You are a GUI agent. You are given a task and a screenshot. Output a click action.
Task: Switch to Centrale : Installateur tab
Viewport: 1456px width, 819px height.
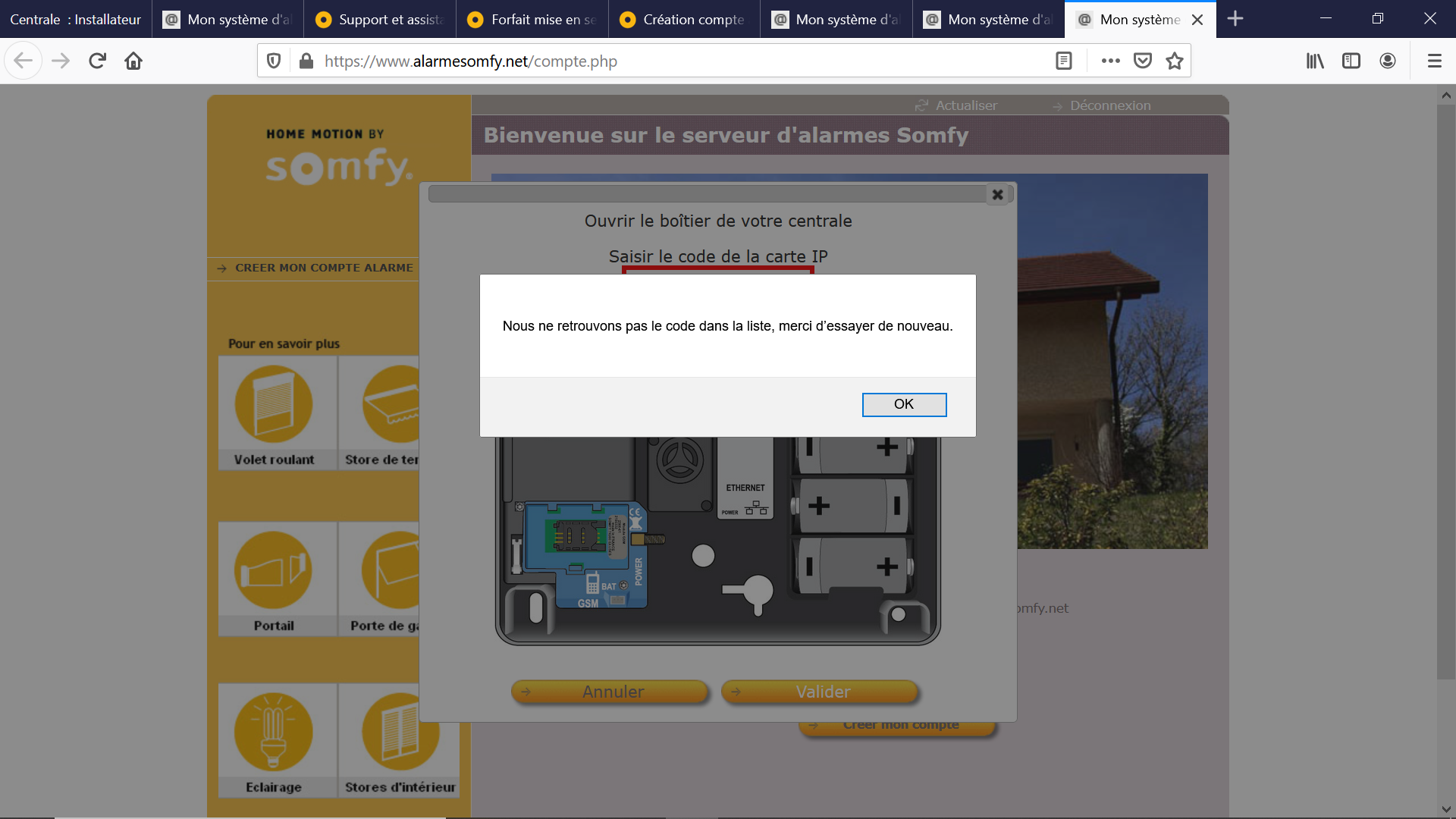coord(76,19)
